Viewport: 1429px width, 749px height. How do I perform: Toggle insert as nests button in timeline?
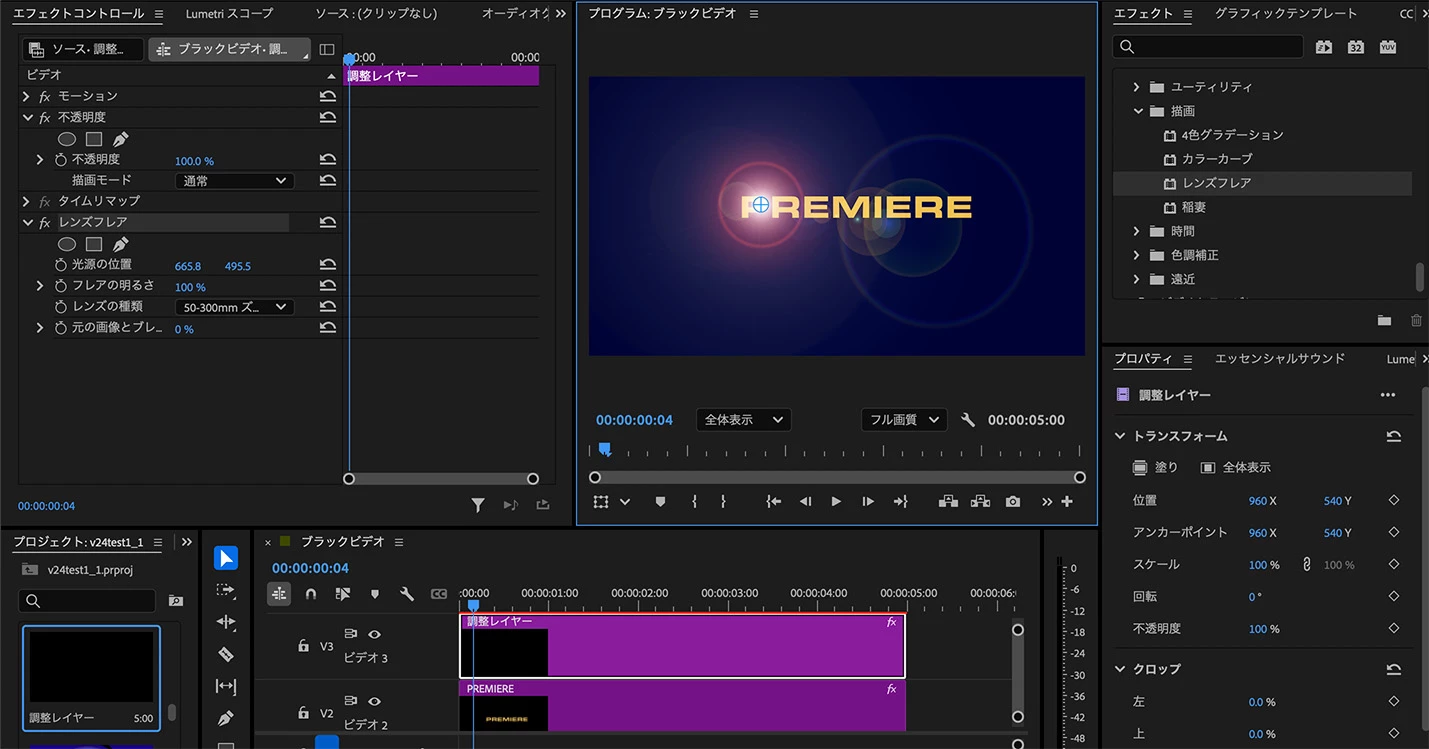[x=279, y=593]
